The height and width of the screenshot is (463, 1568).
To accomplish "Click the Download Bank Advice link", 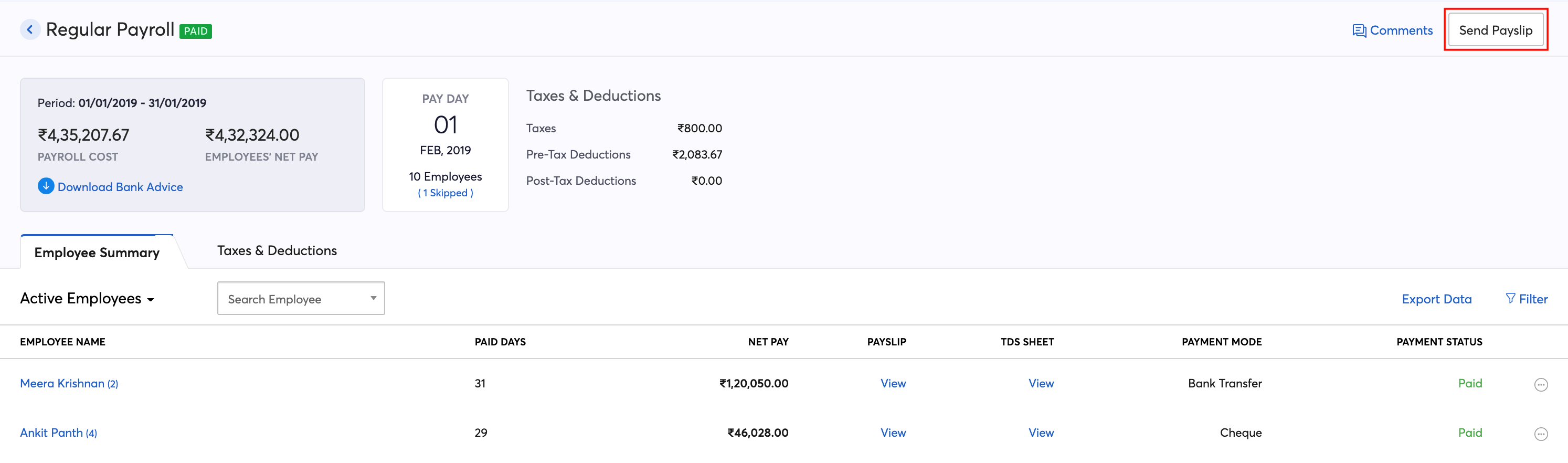I will point(120,187).
